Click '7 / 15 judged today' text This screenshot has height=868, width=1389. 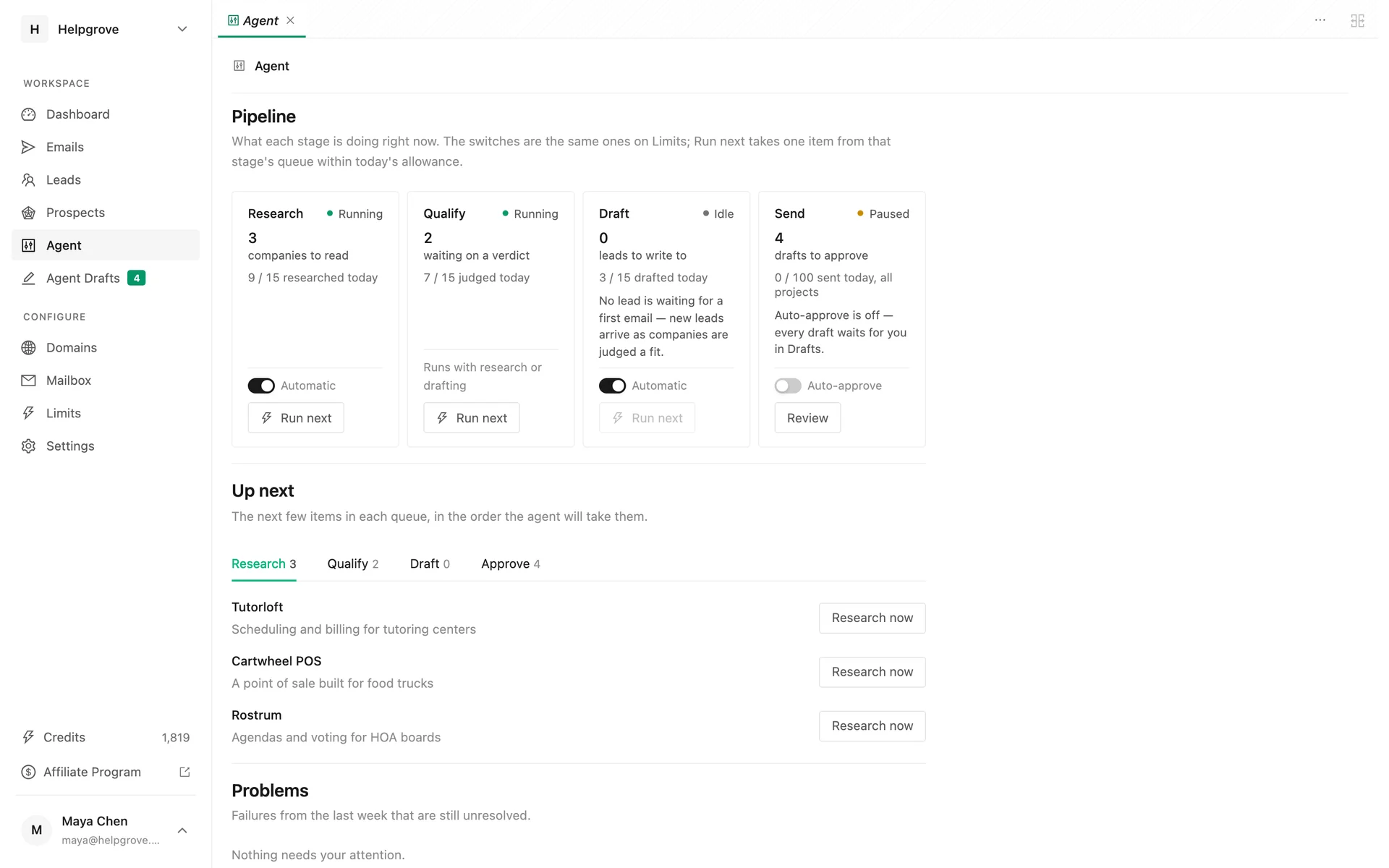click(x=476, y=278)
